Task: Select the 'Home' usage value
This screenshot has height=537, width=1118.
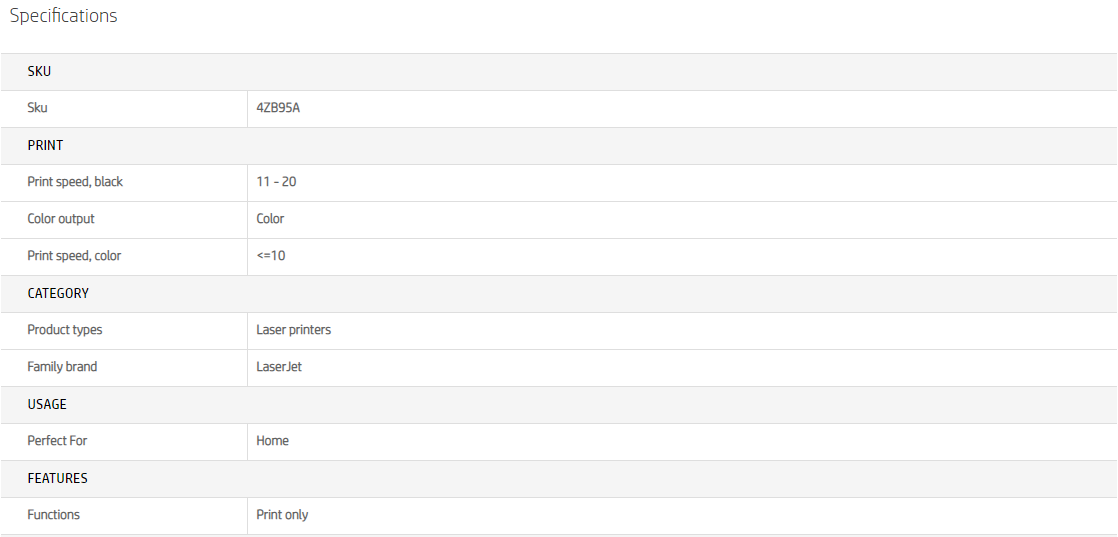Action: tap(272, 441)
